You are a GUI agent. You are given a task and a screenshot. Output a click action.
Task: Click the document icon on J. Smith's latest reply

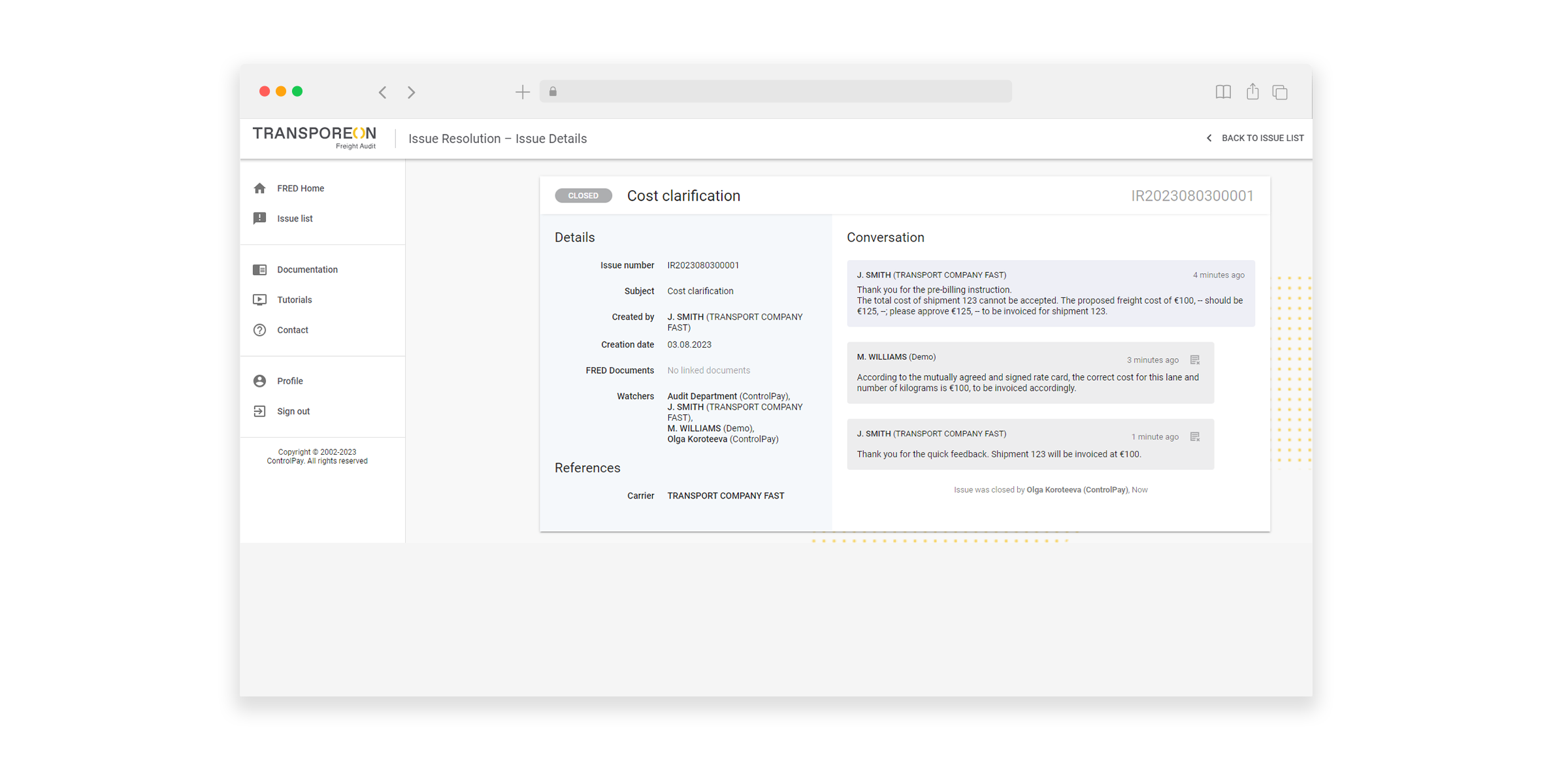click(x=1196, y=436)
